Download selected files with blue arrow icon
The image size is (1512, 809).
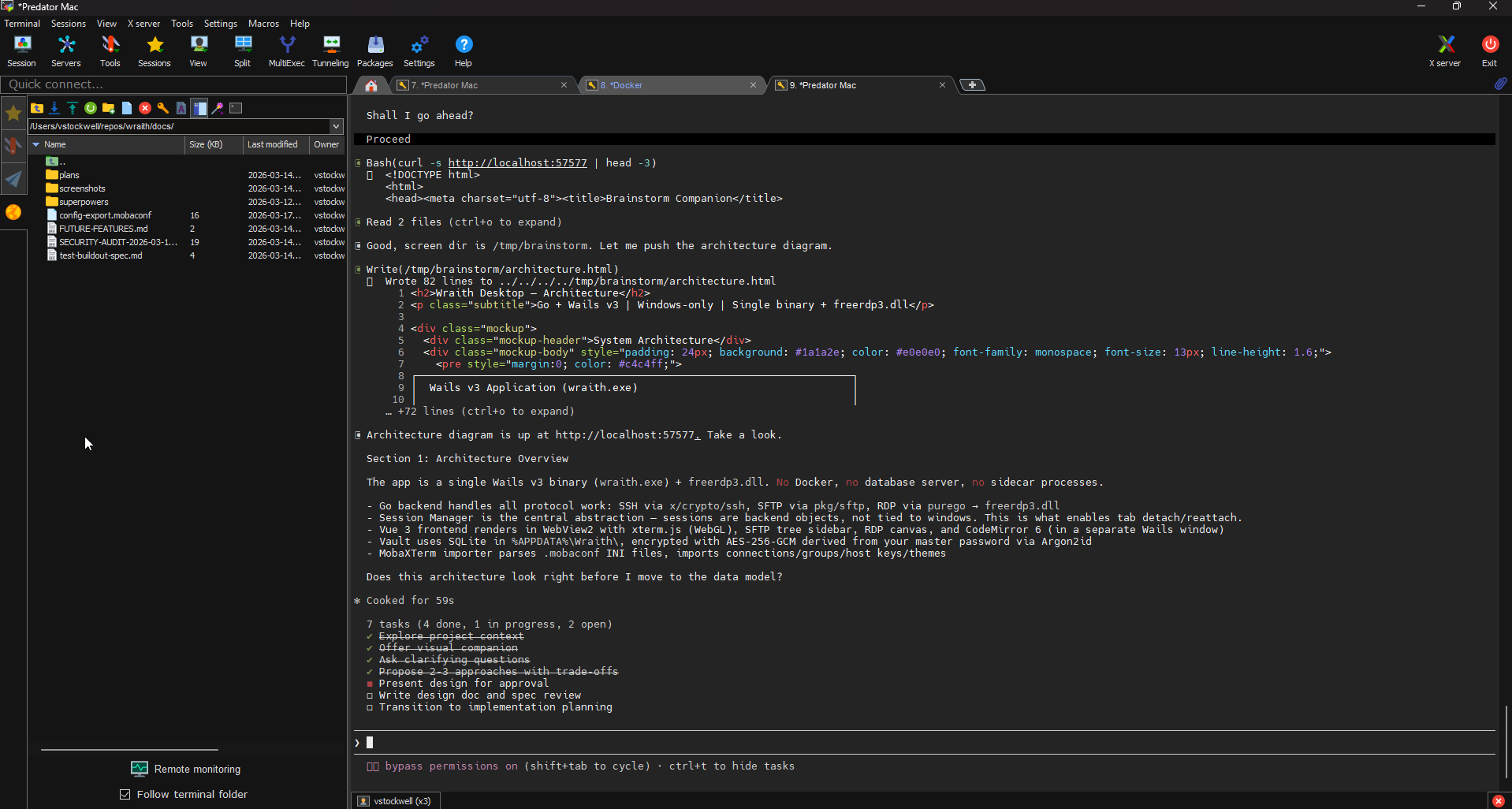(54, 108)
